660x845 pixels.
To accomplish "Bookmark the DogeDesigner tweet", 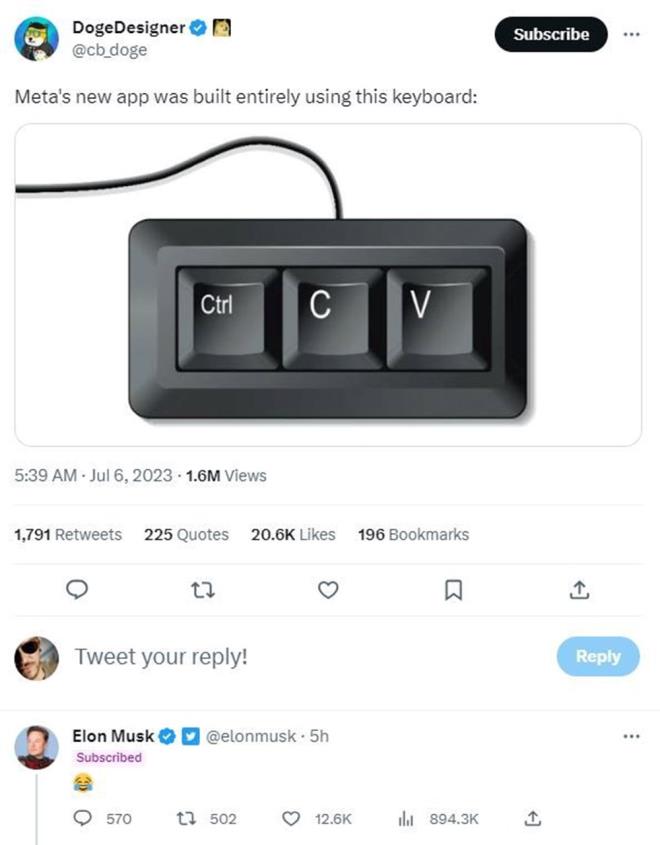I will 453,591.
